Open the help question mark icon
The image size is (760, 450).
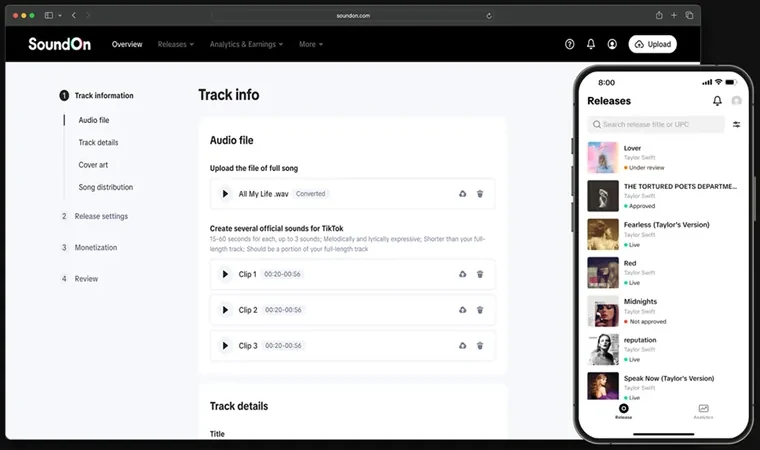pyautogui.click(x=570, y=44)
